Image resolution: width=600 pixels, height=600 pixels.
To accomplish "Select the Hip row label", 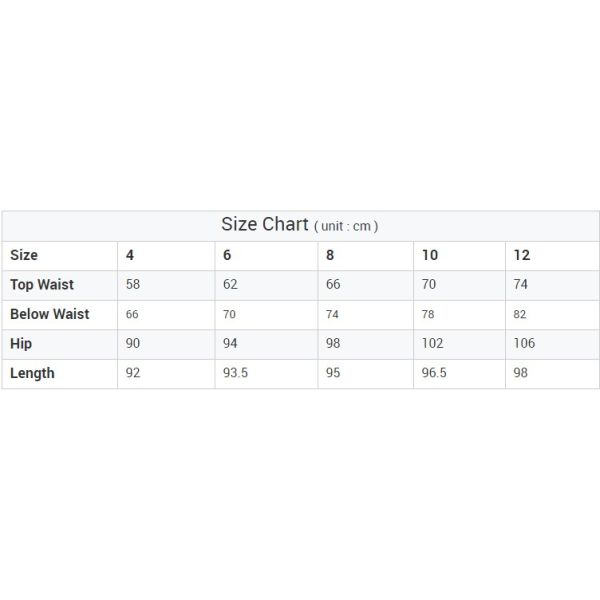I will [x=20, y=343].
